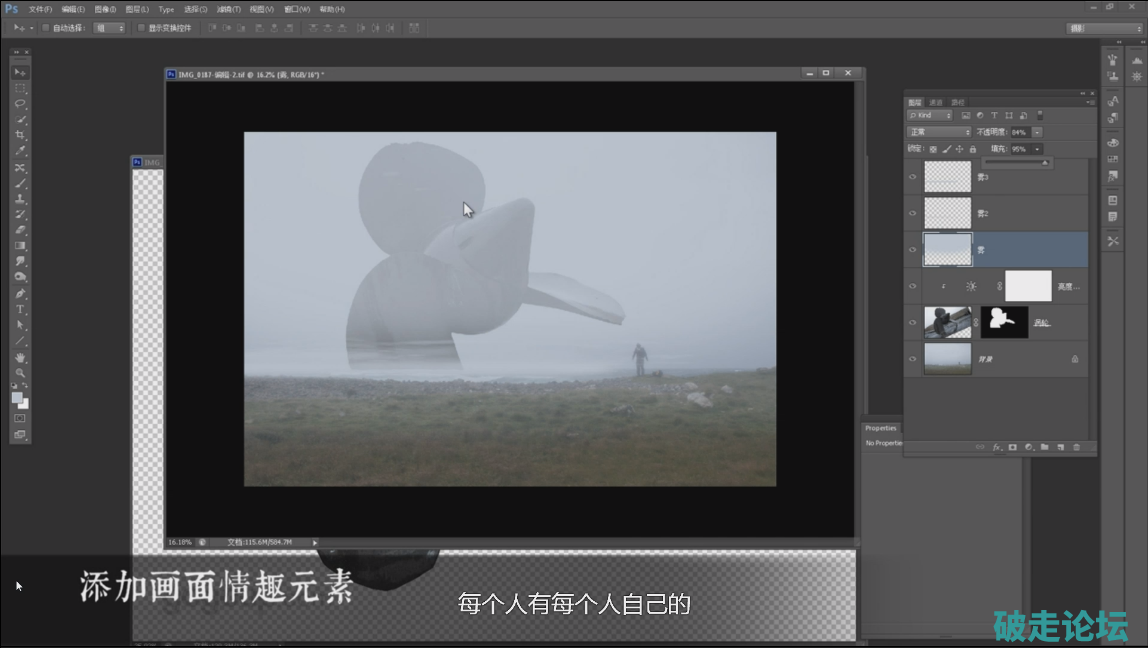Select the Clone Stamp tool
1148x648 pixels.
tap(20, 199)
